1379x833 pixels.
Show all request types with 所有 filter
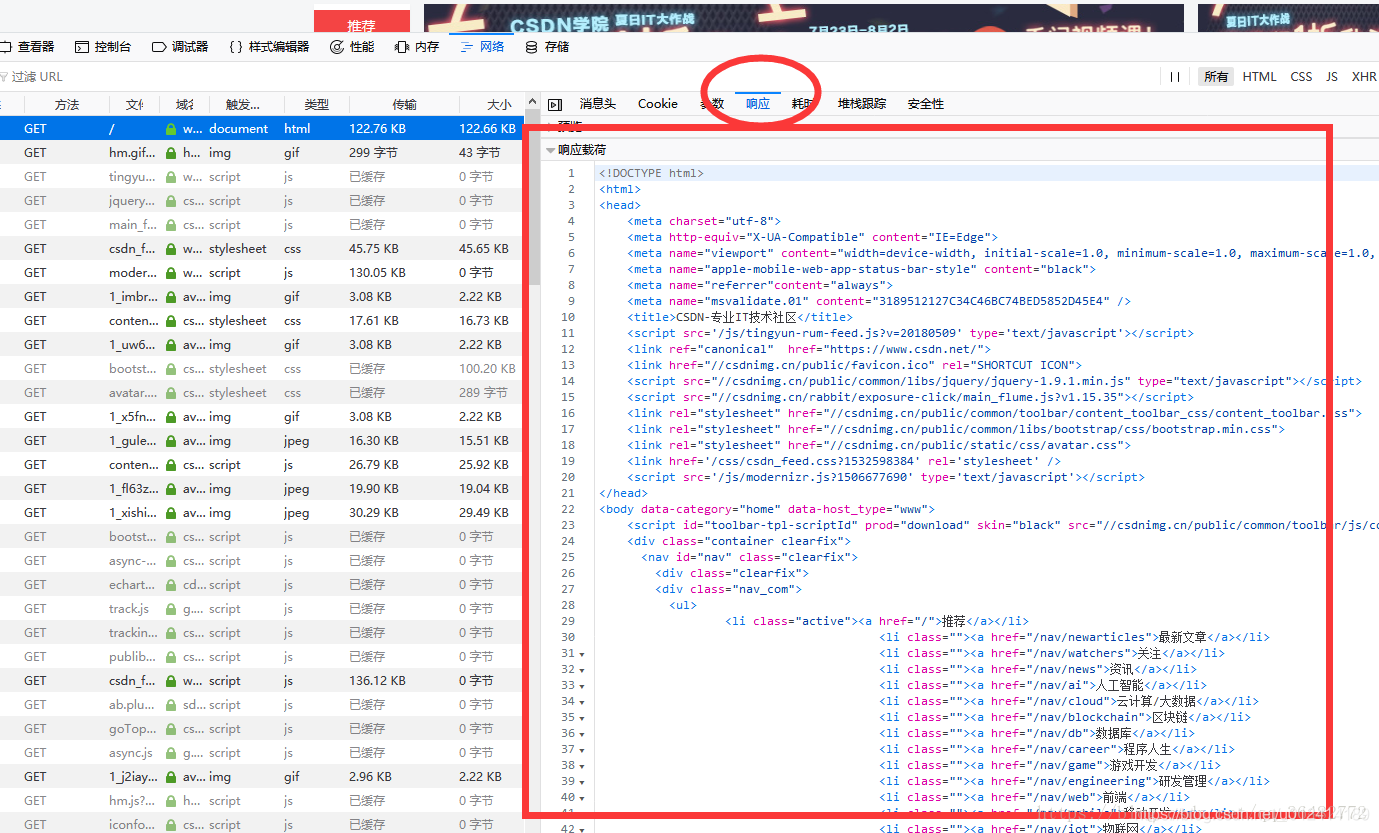[x=1216, y=77]
